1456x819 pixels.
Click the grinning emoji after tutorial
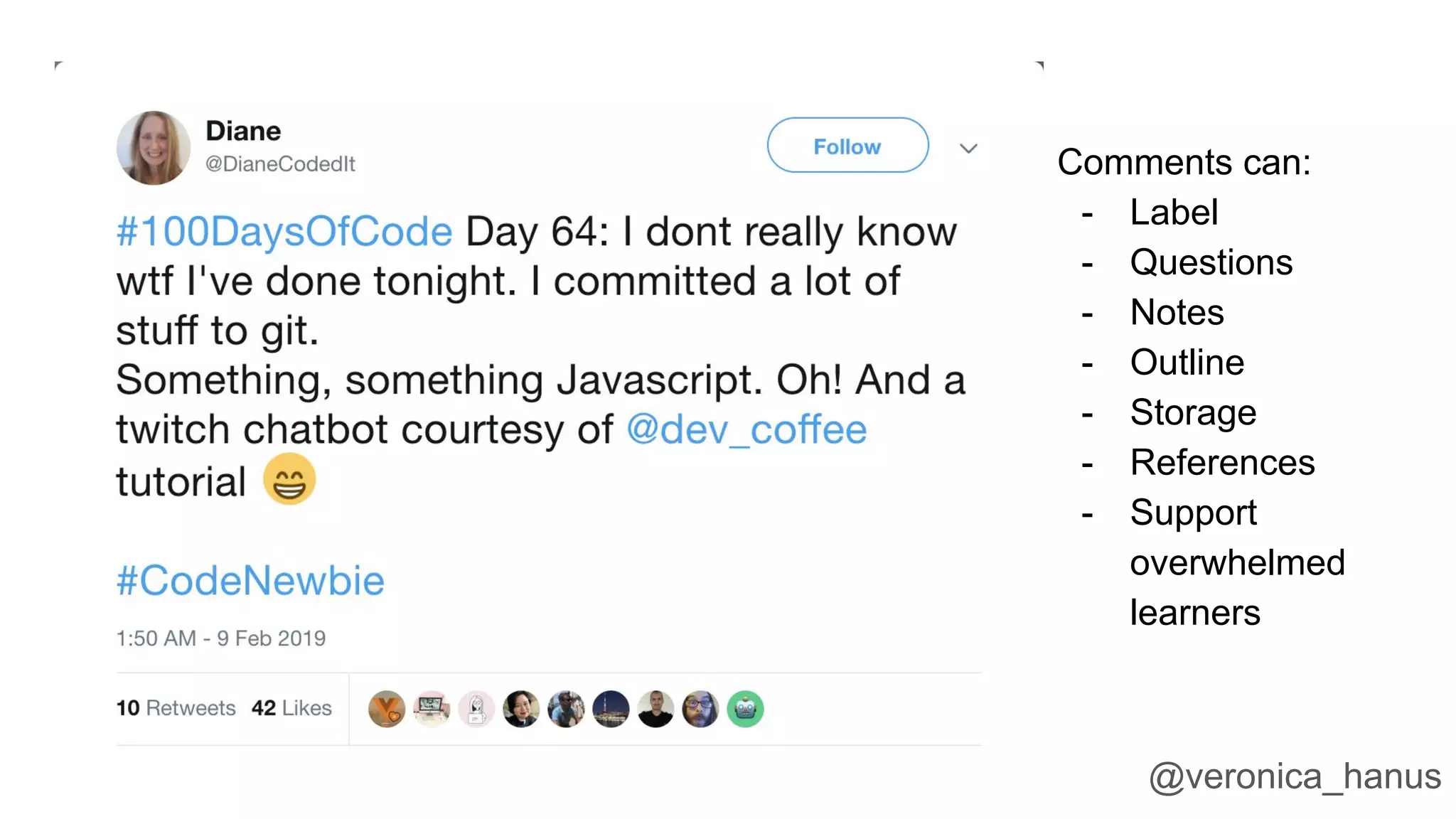[x=289, y=479]
